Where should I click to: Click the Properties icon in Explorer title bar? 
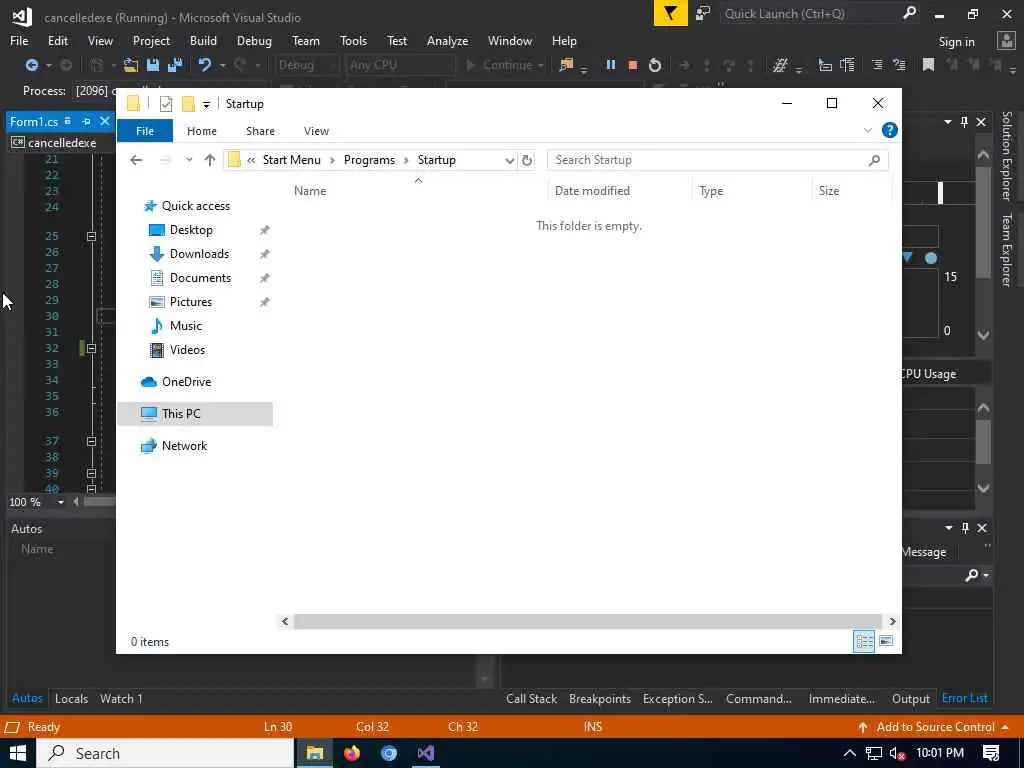pos(166,104)
